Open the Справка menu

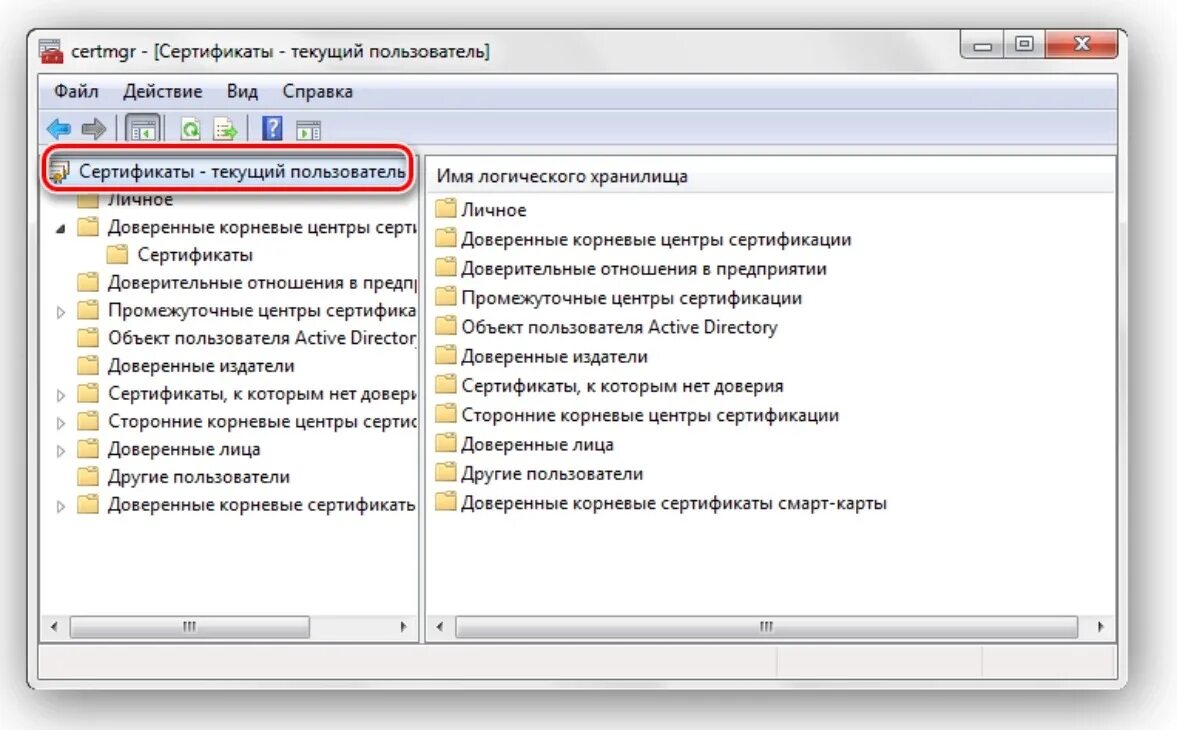(x=318, y=92)
